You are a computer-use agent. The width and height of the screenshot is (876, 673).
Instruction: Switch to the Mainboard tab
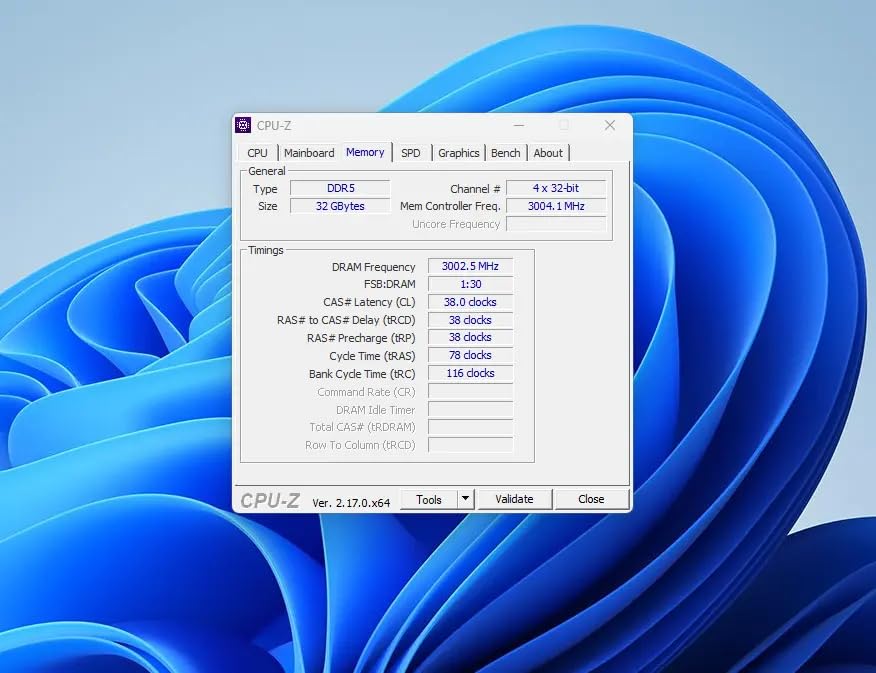309,153
